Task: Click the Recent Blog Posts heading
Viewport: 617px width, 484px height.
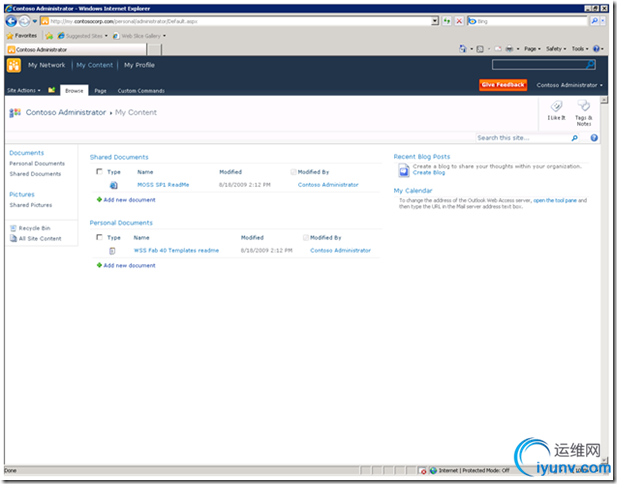Action: (421, 157)
